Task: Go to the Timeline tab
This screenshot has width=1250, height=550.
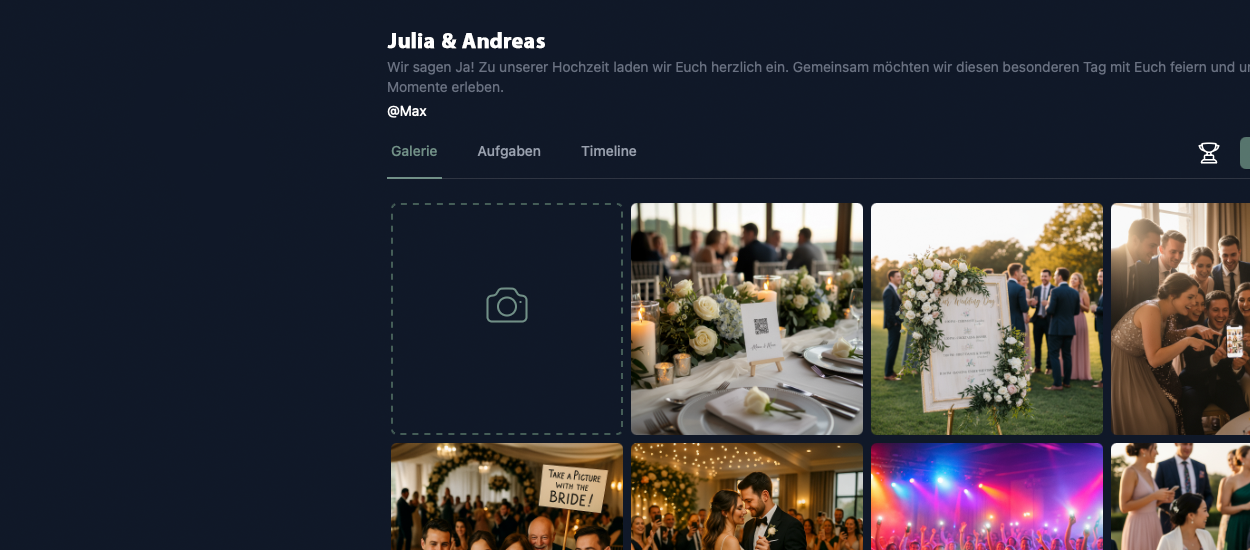Action: [609, 151]
